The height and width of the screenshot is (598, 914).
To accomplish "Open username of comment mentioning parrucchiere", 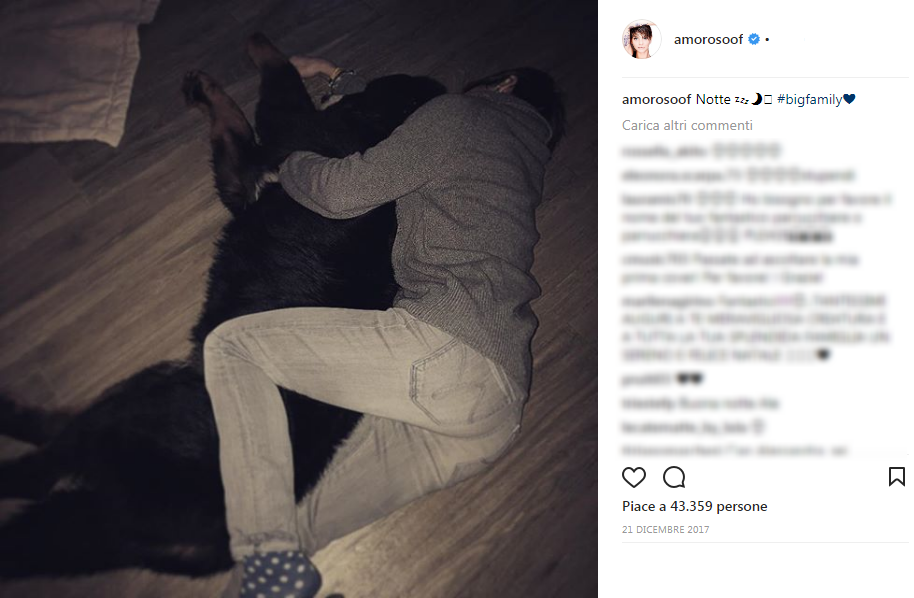I will [656, 199].
